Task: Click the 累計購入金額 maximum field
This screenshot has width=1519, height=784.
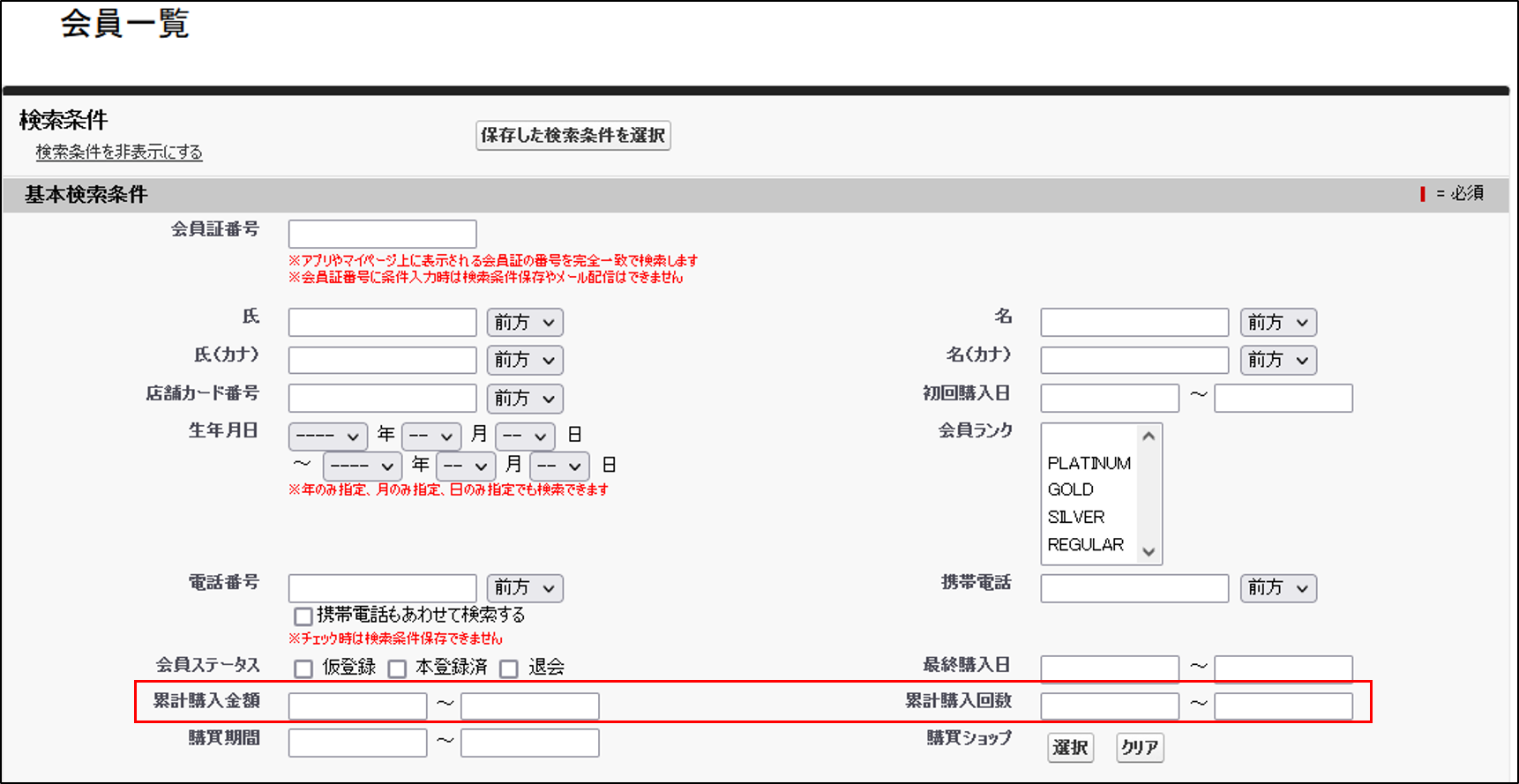Action: pyautogui.click(x=530, y=706)
